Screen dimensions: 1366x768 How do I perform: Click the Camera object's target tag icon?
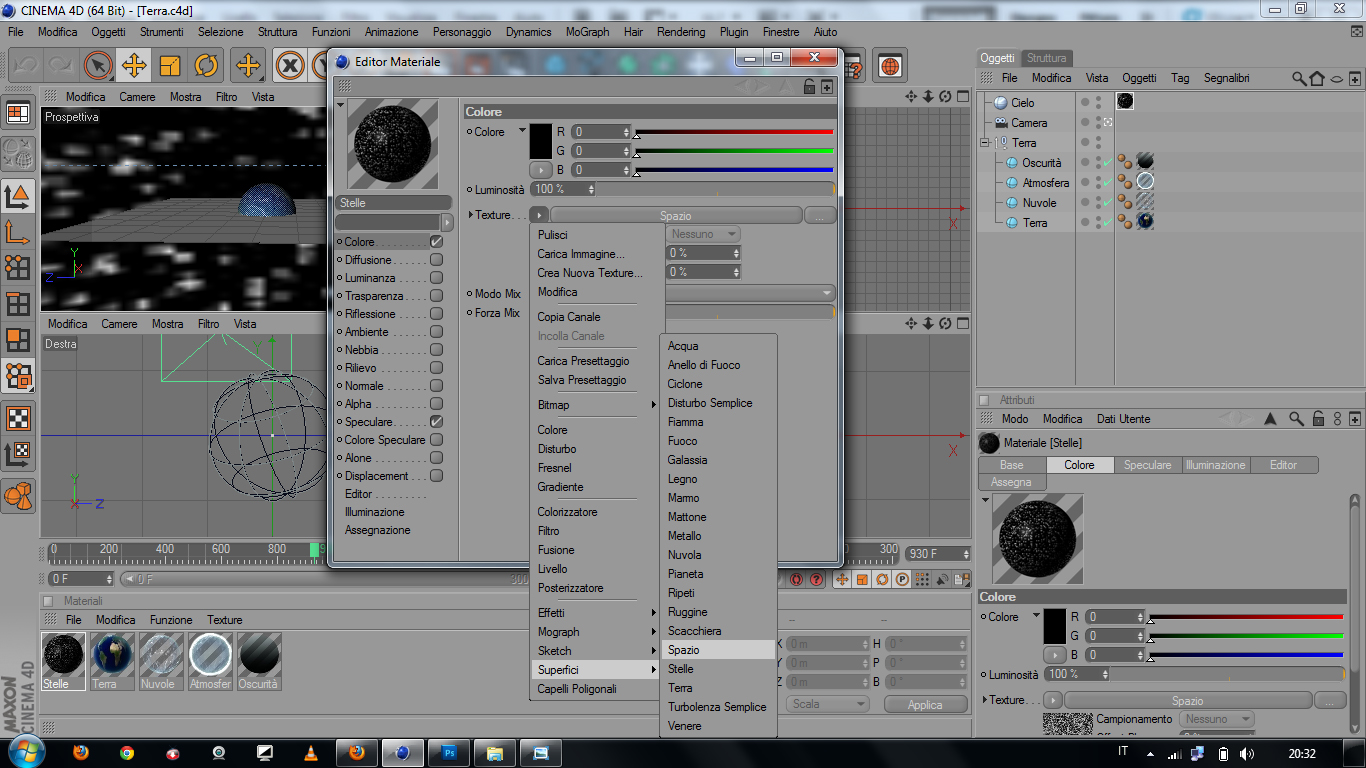1107,123
